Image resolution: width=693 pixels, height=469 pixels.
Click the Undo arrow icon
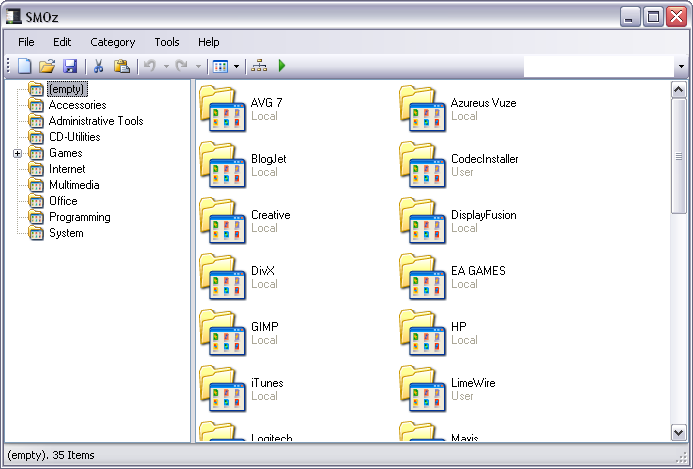coord(150,66)
